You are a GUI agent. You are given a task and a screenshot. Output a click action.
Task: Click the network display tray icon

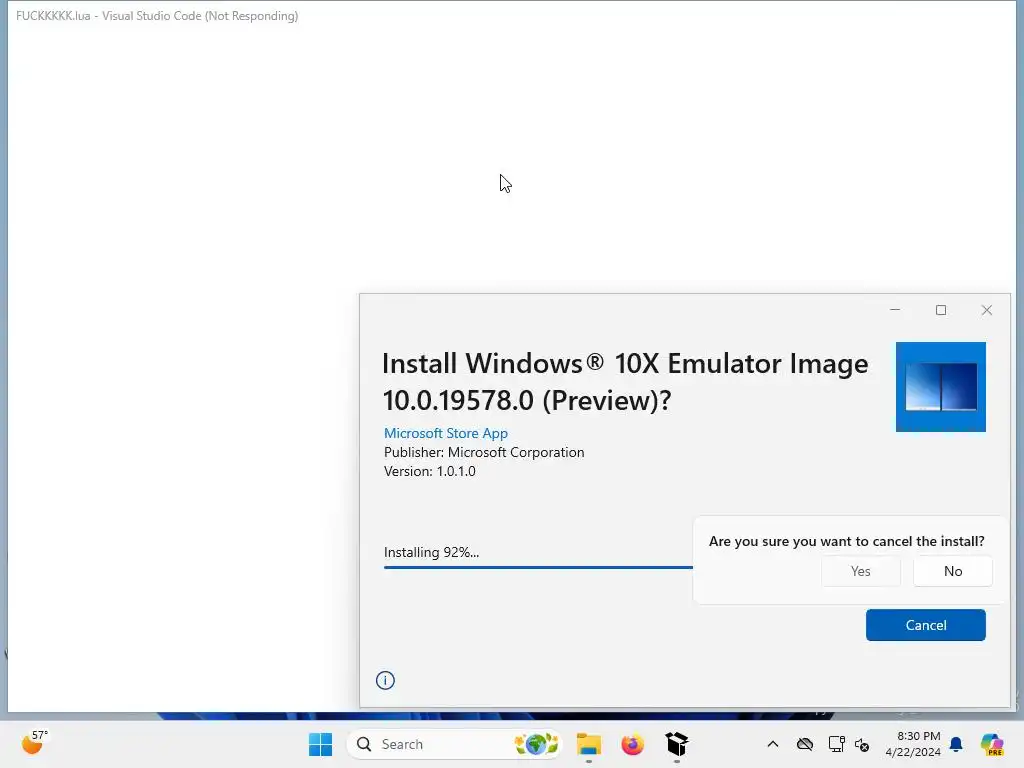tap(836, 744)
